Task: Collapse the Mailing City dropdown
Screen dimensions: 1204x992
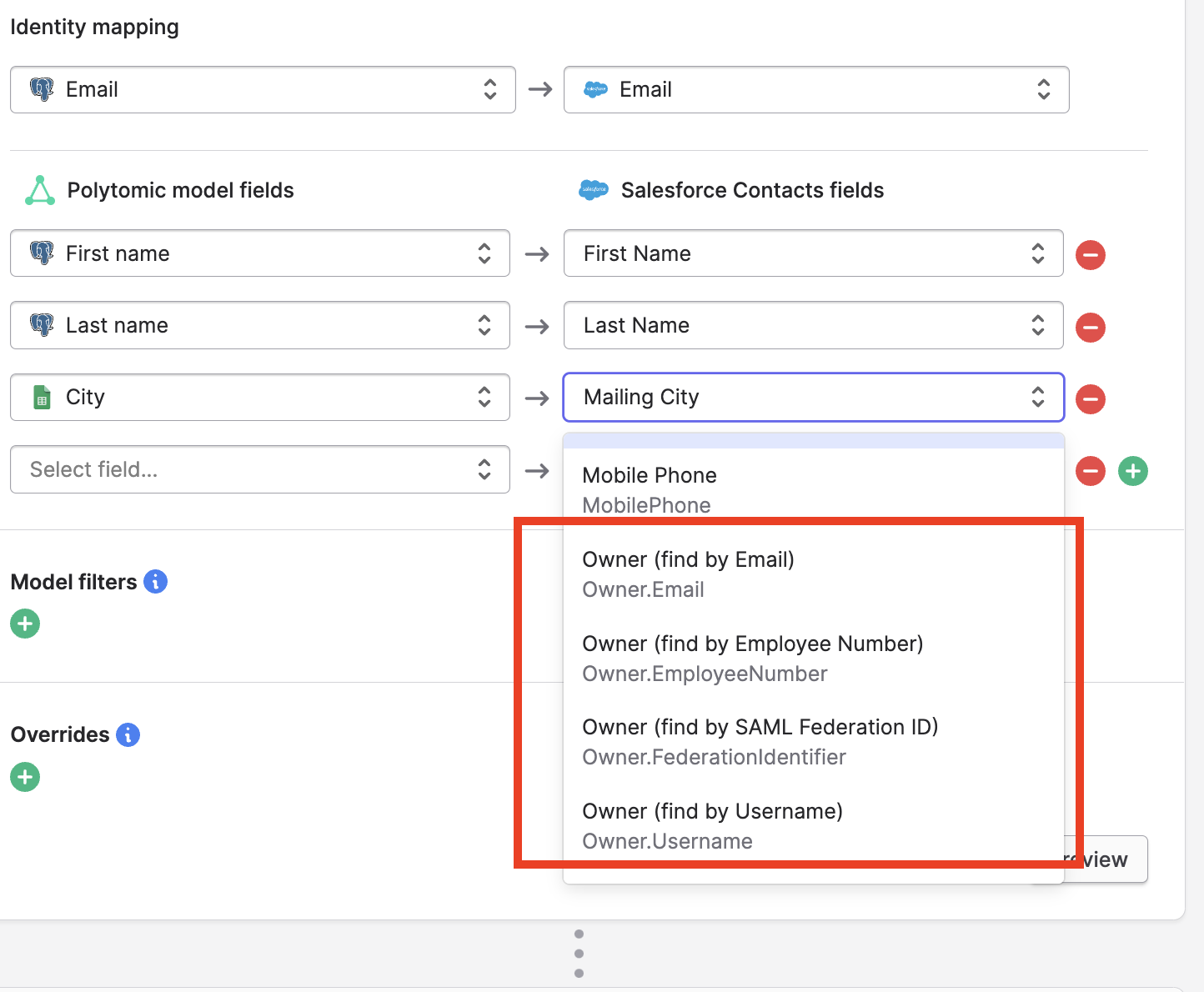Action: click(x=814, y=397)
